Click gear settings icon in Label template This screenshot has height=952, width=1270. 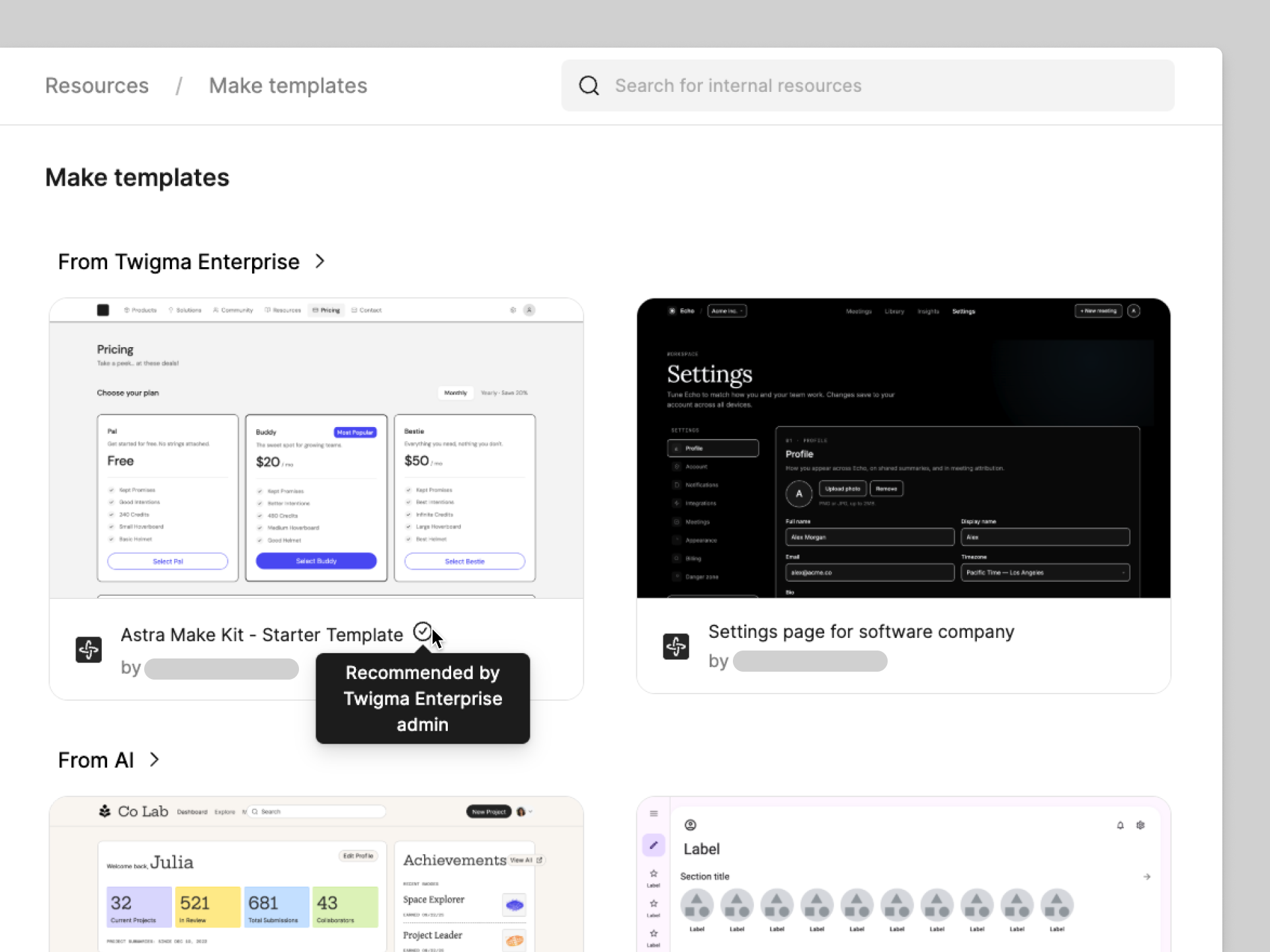1140,825
